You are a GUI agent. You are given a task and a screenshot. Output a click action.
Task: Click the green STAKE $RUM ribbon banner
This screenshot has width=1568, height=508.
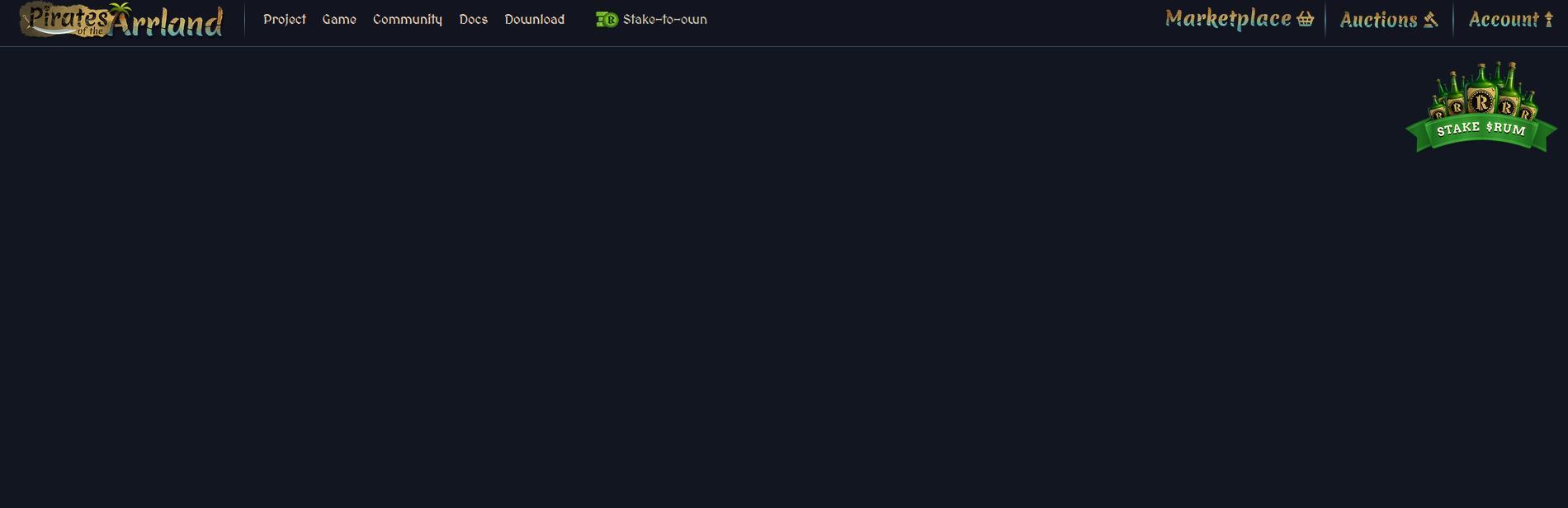click(x=1481, y=132)
